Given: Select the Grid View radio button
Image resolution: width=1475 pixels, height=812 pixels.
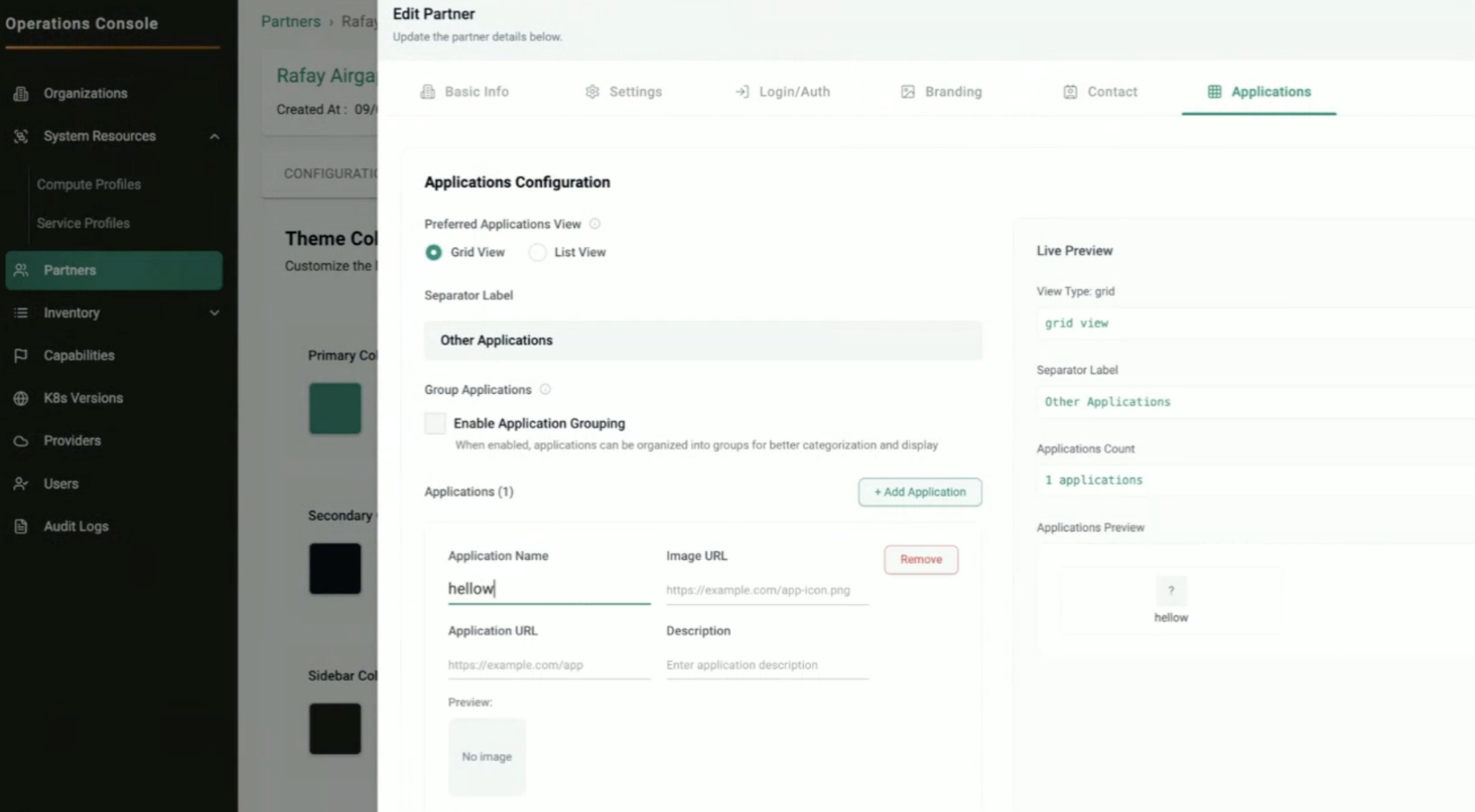Looking at the screenshot, I should [433, 252].
